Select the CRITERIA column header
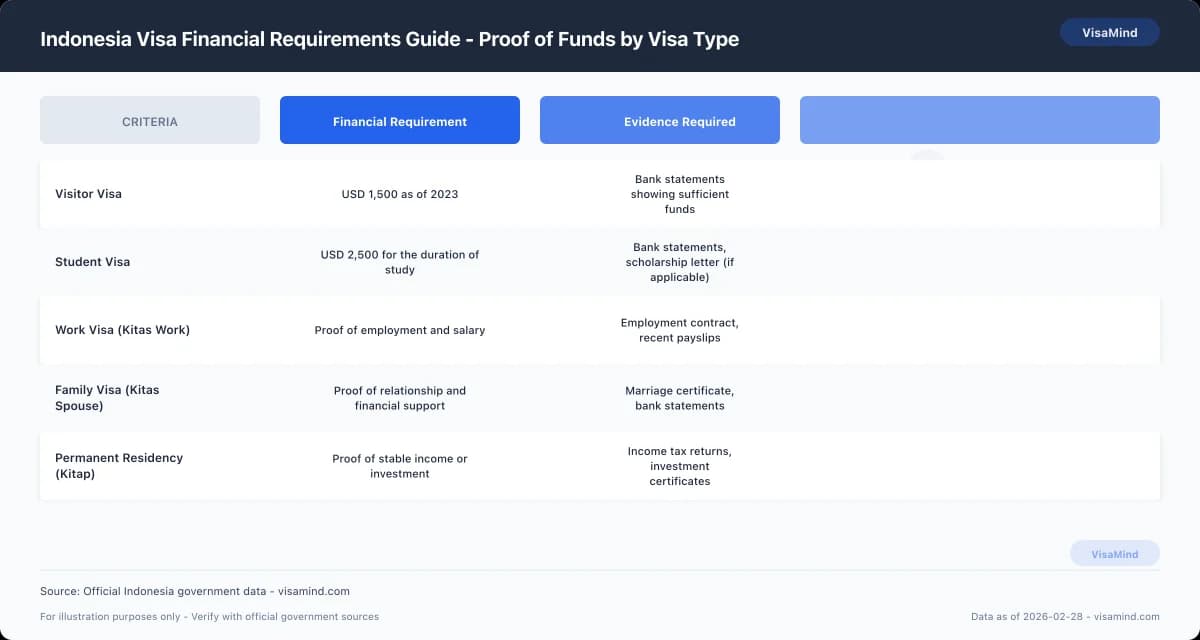The height and width of the screenshot is (640, 1200). pyautogui.click(x=149, y=120)
